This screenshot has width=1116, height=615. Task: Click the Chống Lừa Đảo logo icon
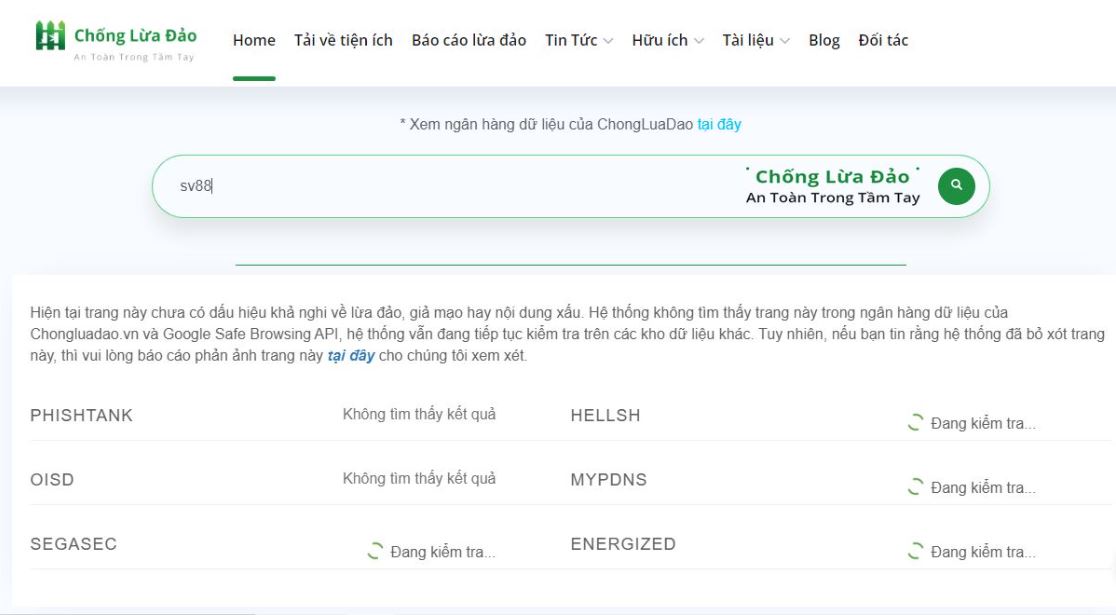tap(50, 36)
